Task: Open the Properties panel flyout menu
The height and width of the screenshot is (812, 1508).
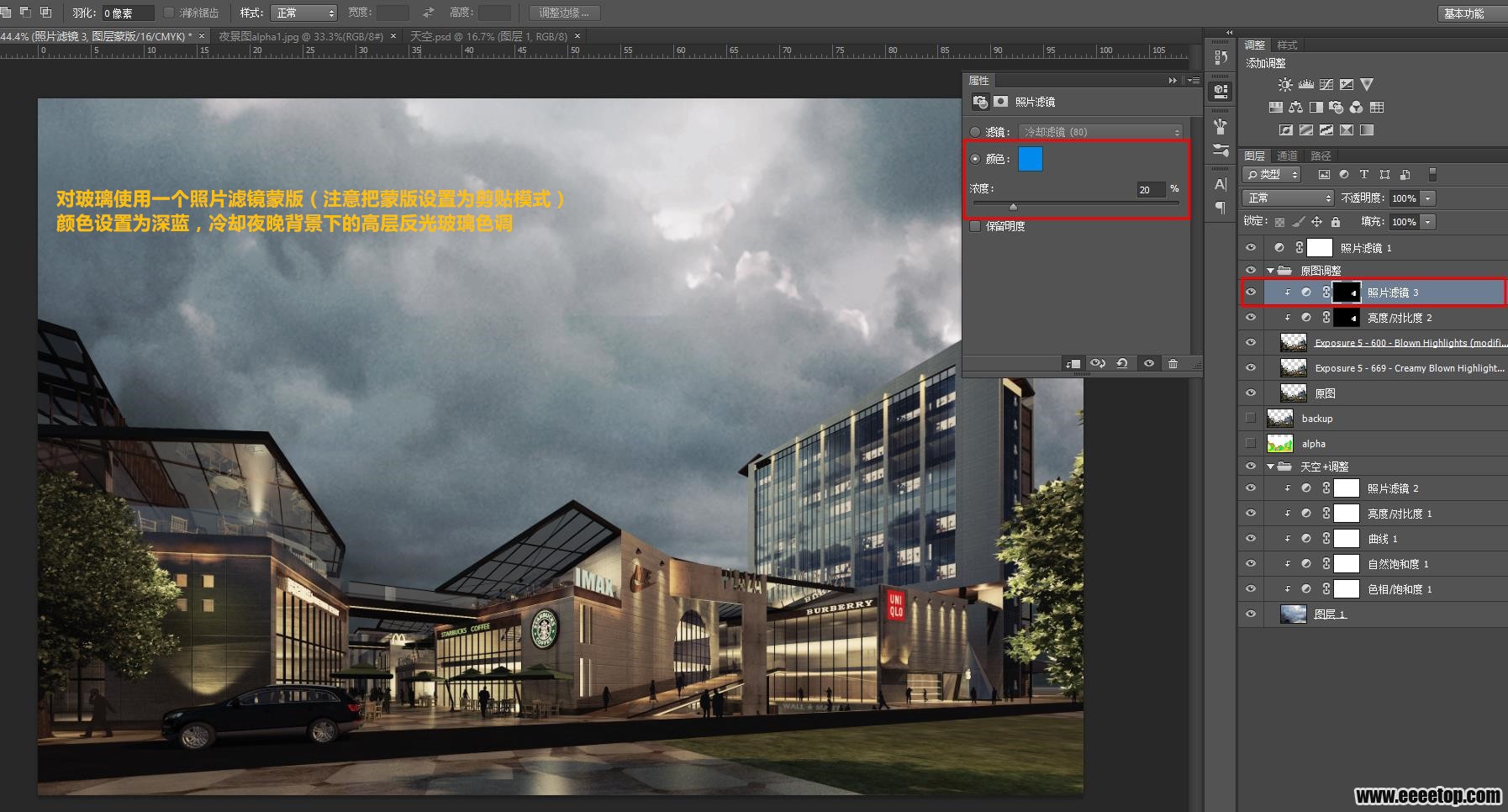Action: click(x=1194, y=81)
